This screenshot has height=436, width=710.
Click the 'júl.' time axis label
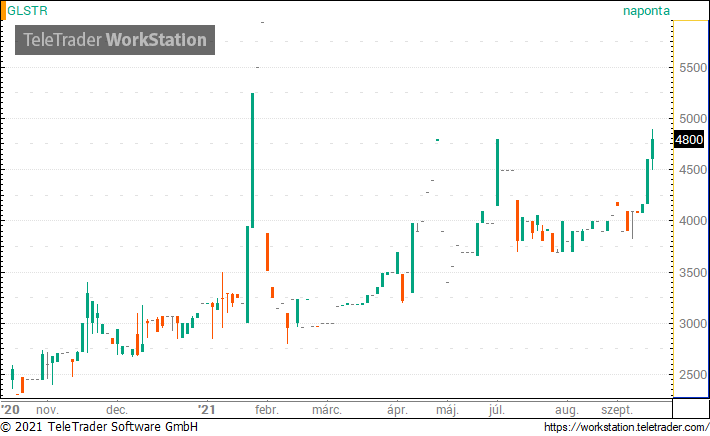pos(497,410)
